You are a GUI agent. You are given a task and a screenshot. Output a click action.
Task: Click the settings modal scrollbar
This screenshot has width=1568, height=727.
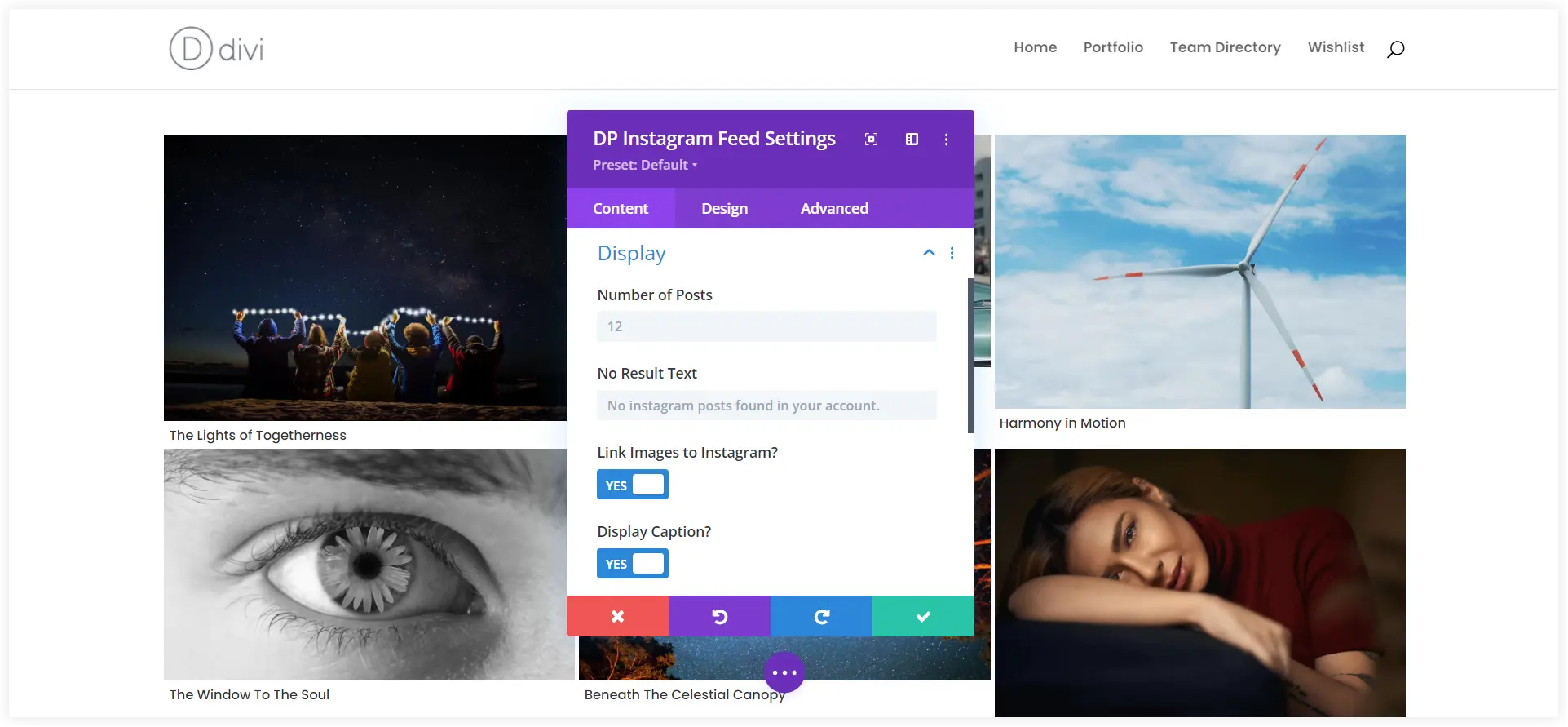pos(970,355)
